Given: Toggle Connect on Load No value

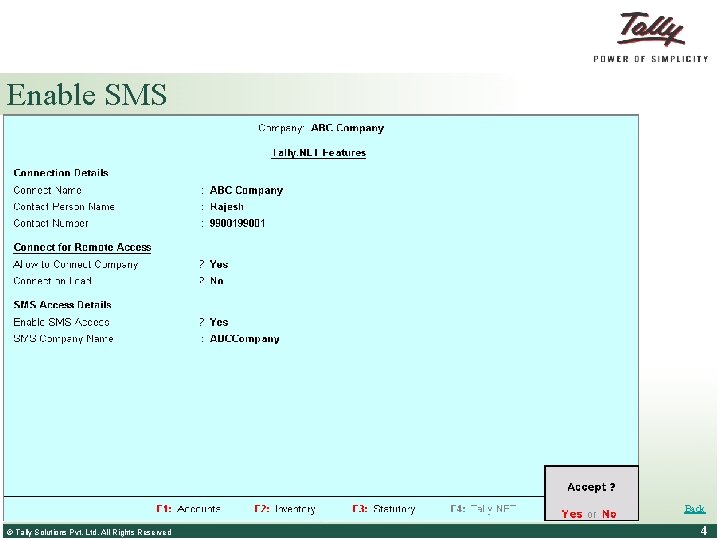Looking at the screenshot, I should [216, 281].
